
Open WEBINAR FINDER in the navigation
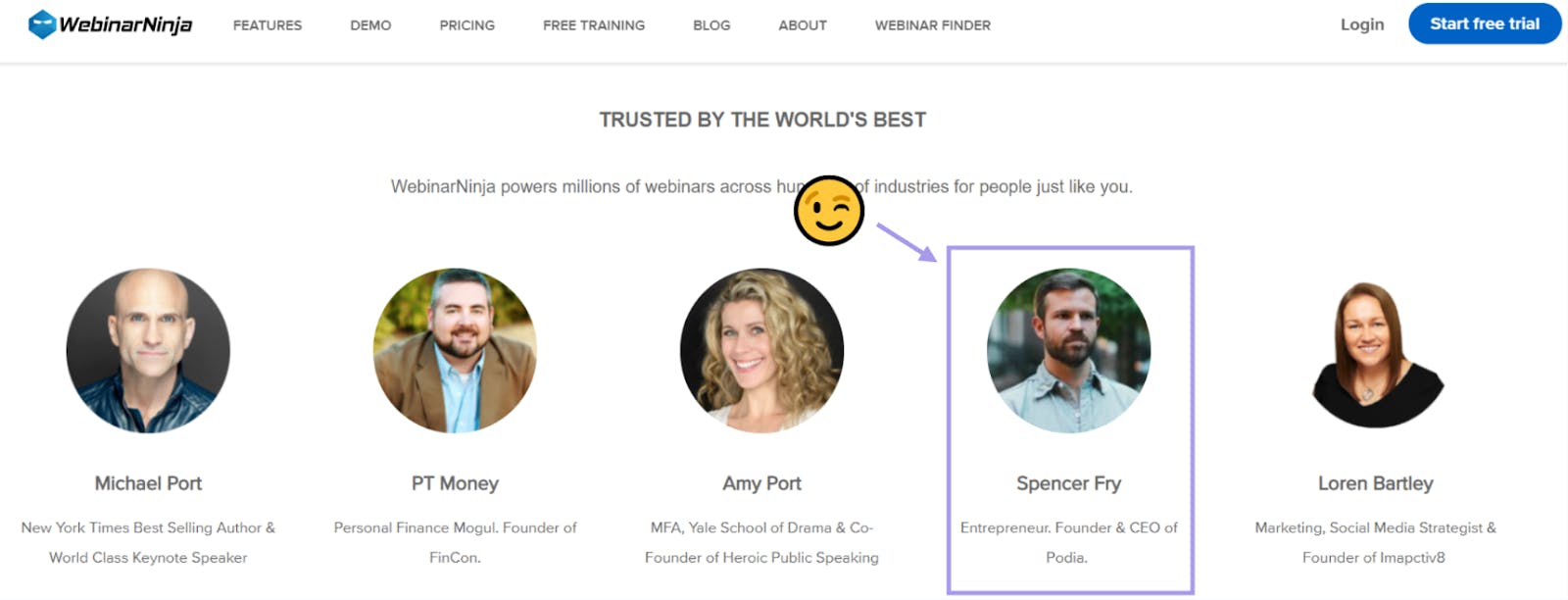(x=933, y=25)
